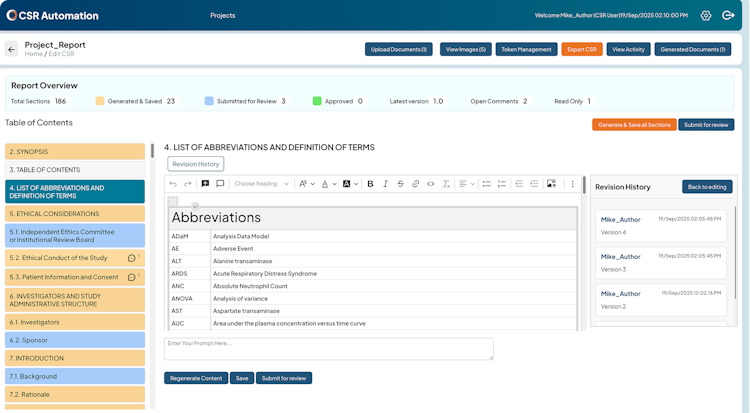Open the comments archive speech bubble icon

[220, 184]
